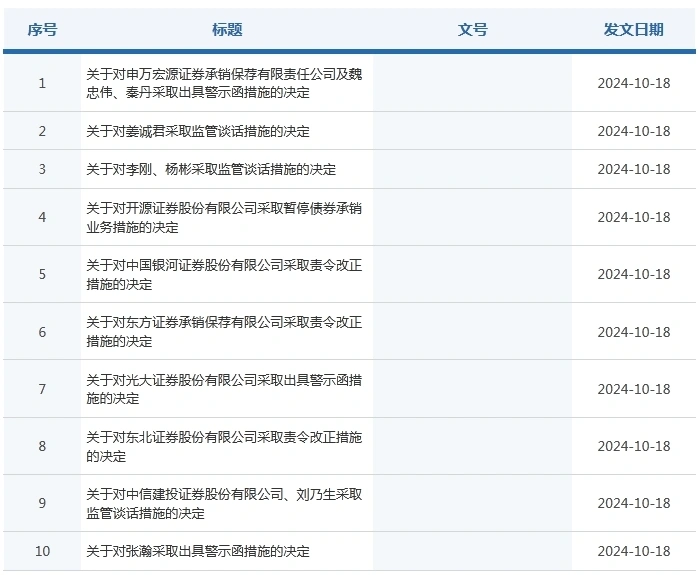
Task: Click the date cell of the 张瀚 row
Action: tap(634, 551)
